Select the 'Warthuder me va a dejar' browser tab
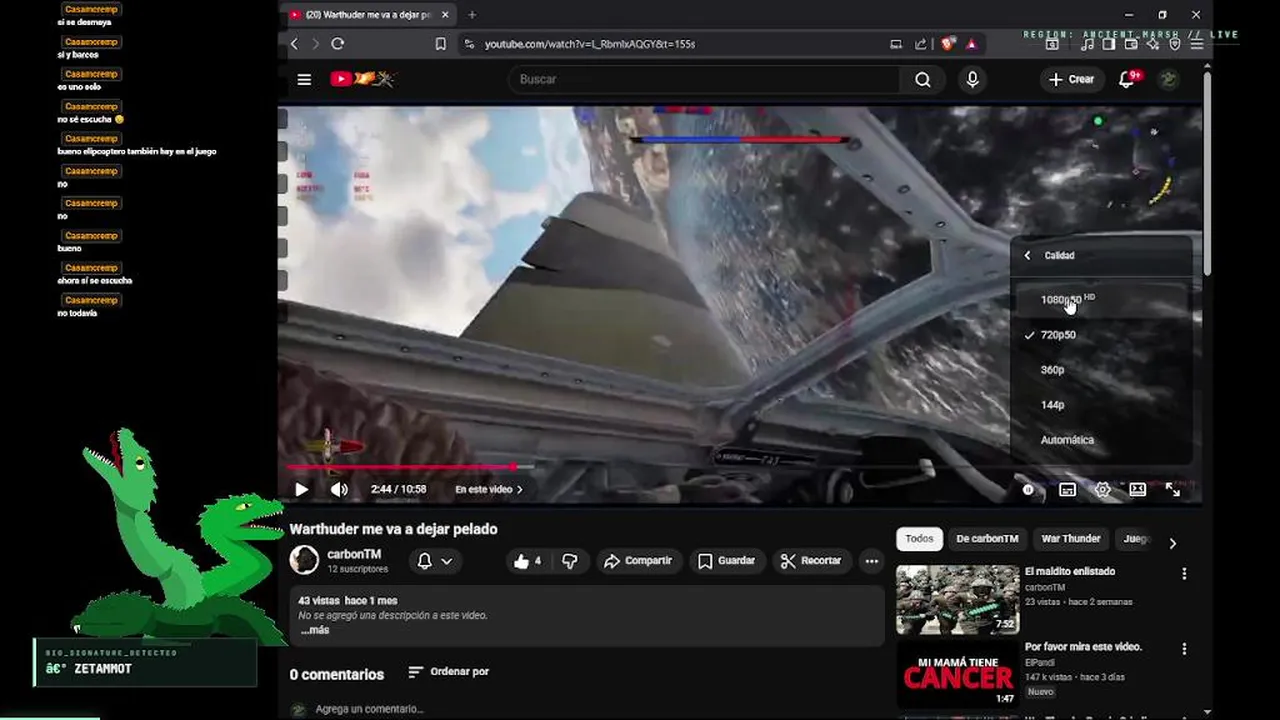 [x=368, y=15]
